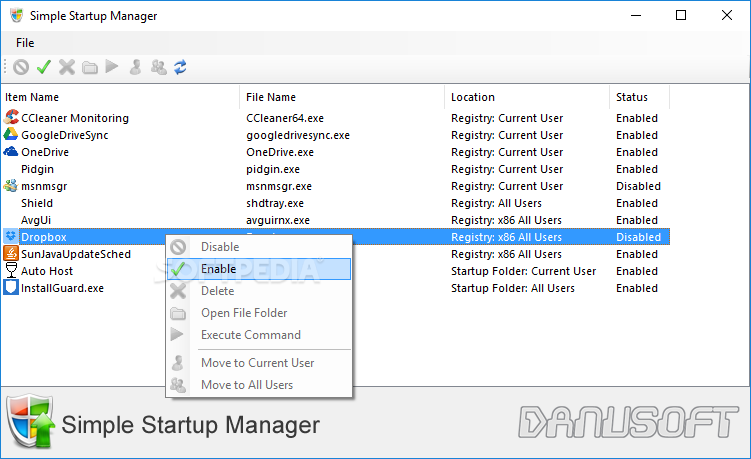
Task: Click the shdtray.exe file name
Action: pos(275,203)
